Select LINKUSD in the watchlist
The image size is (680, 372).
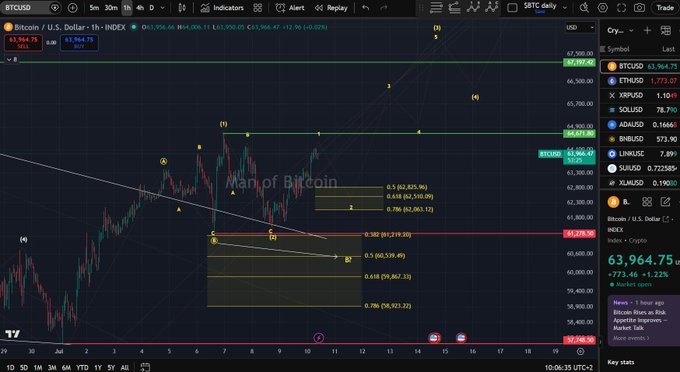pos(641,153)
